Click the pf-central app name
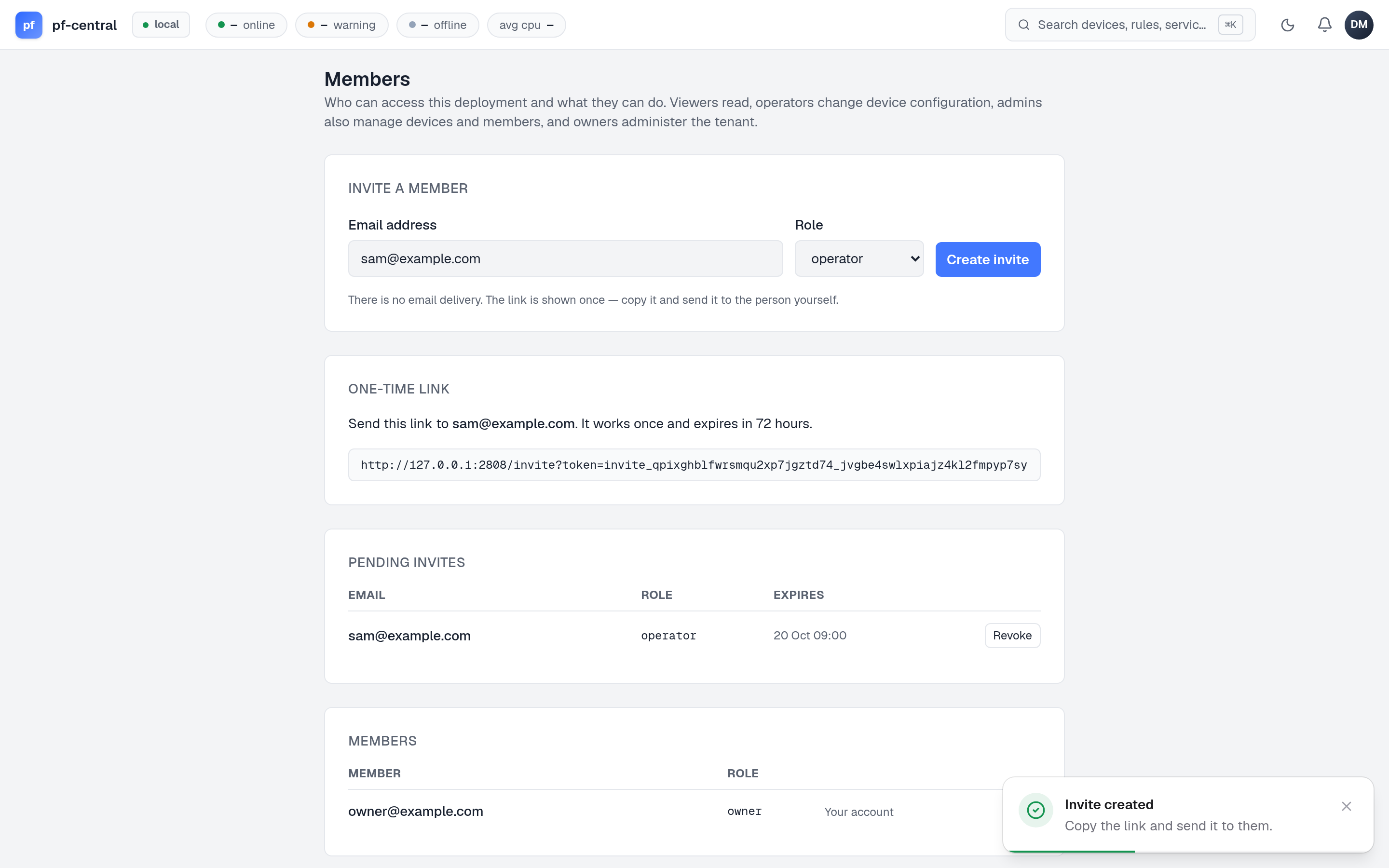The width and height of the screenshot is (1389, 868). (84, 25)
